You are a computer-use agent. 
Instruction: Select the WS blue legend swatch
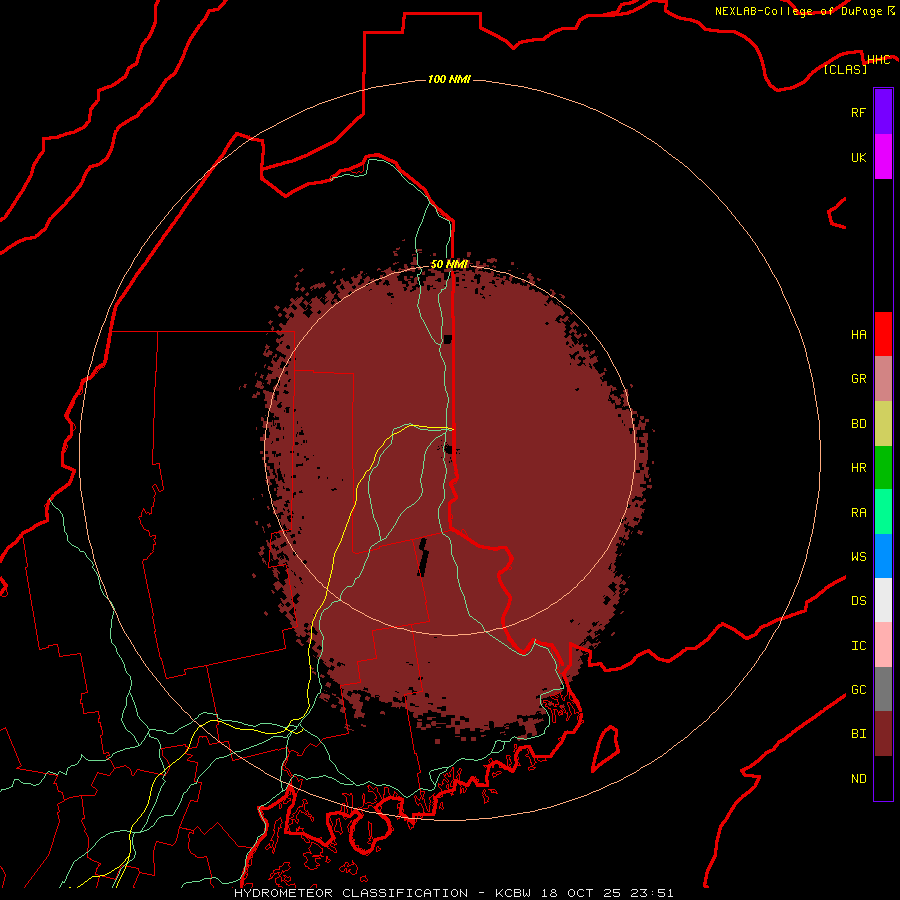click(x=883, y=556)
